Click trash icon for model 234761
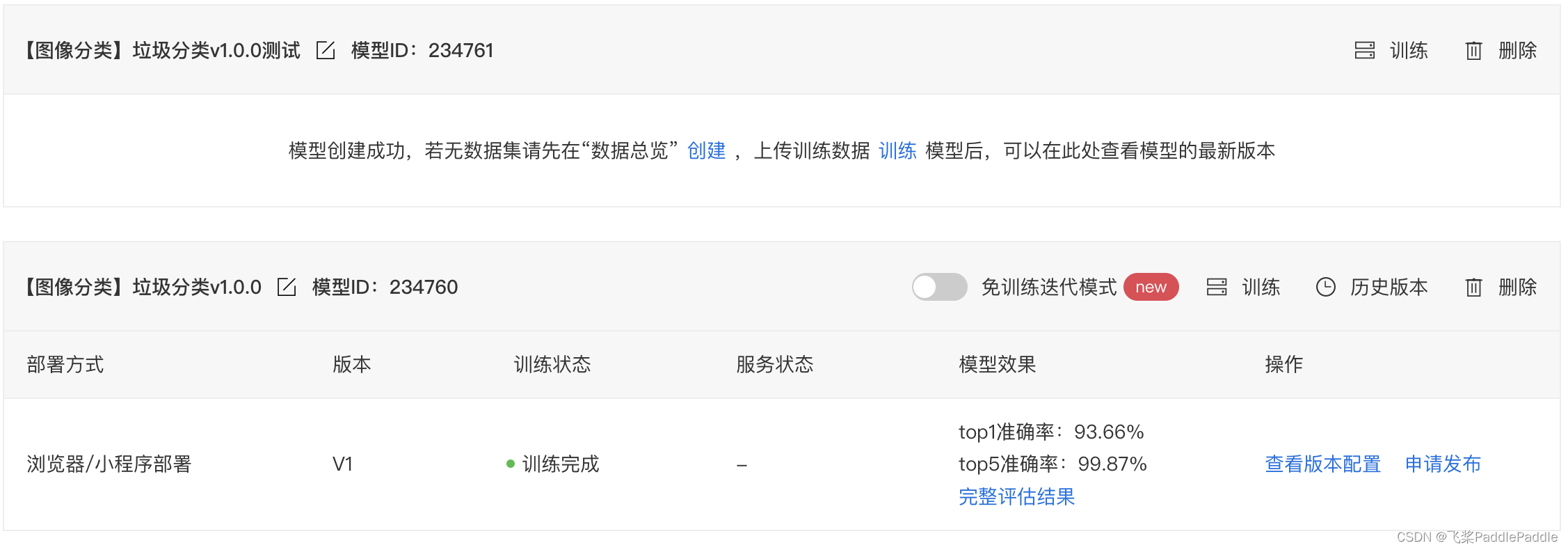The height and width of the screenshot is (550, 1568). pyautogui.click(x=1473, y=51)
